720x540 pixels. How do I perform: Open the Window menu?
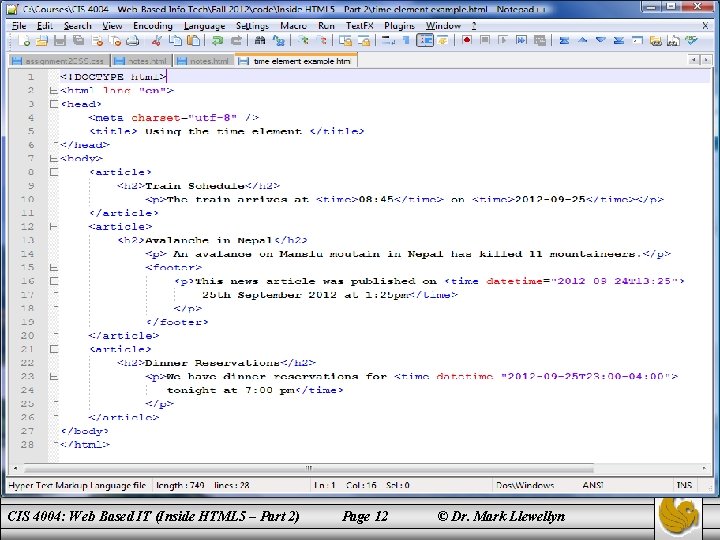(443, 26)
